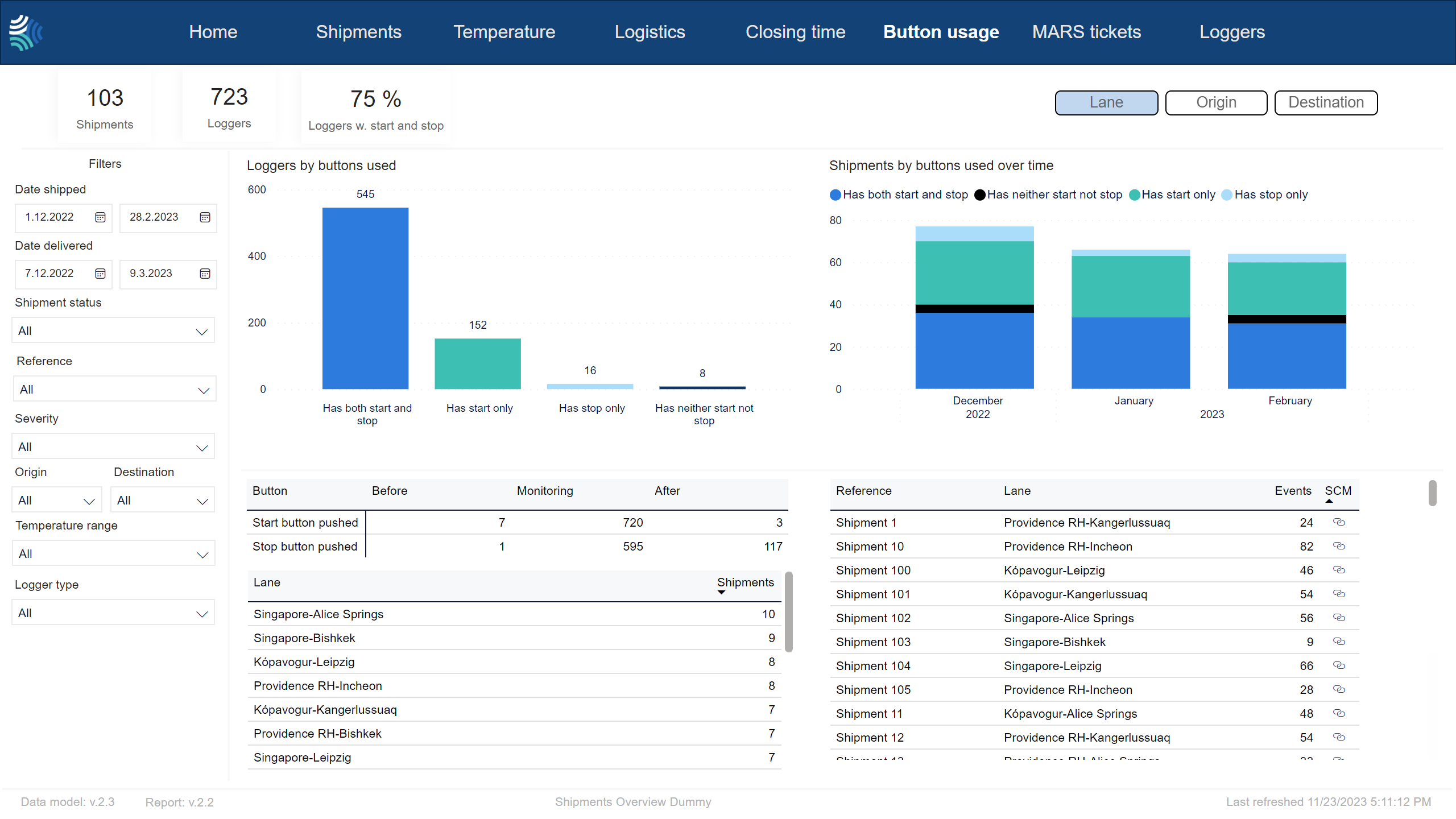
Task: Click SCM link icon for Shipment 104
Action: coord(1339,665)
